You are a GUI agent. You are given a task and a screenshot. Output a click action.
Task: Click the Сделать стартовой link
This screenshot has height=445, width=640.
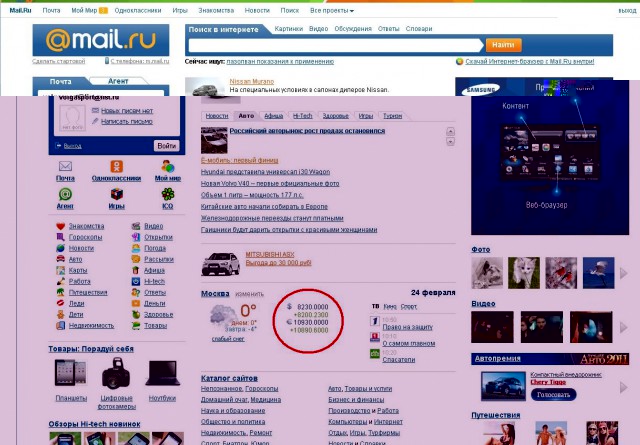click(59, 61)
